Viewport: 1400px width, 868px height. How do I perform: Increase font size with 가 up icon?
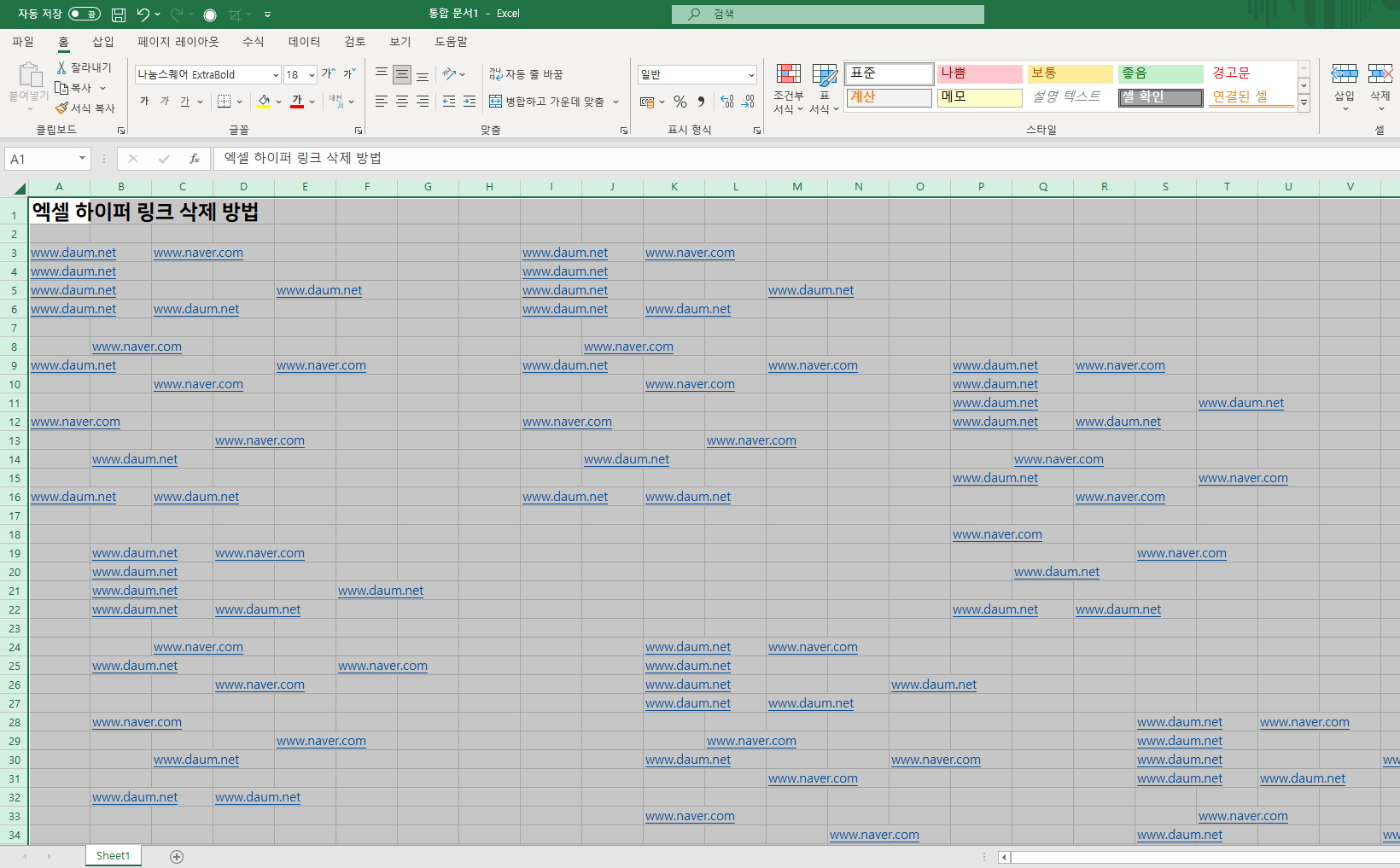point(329,74)
